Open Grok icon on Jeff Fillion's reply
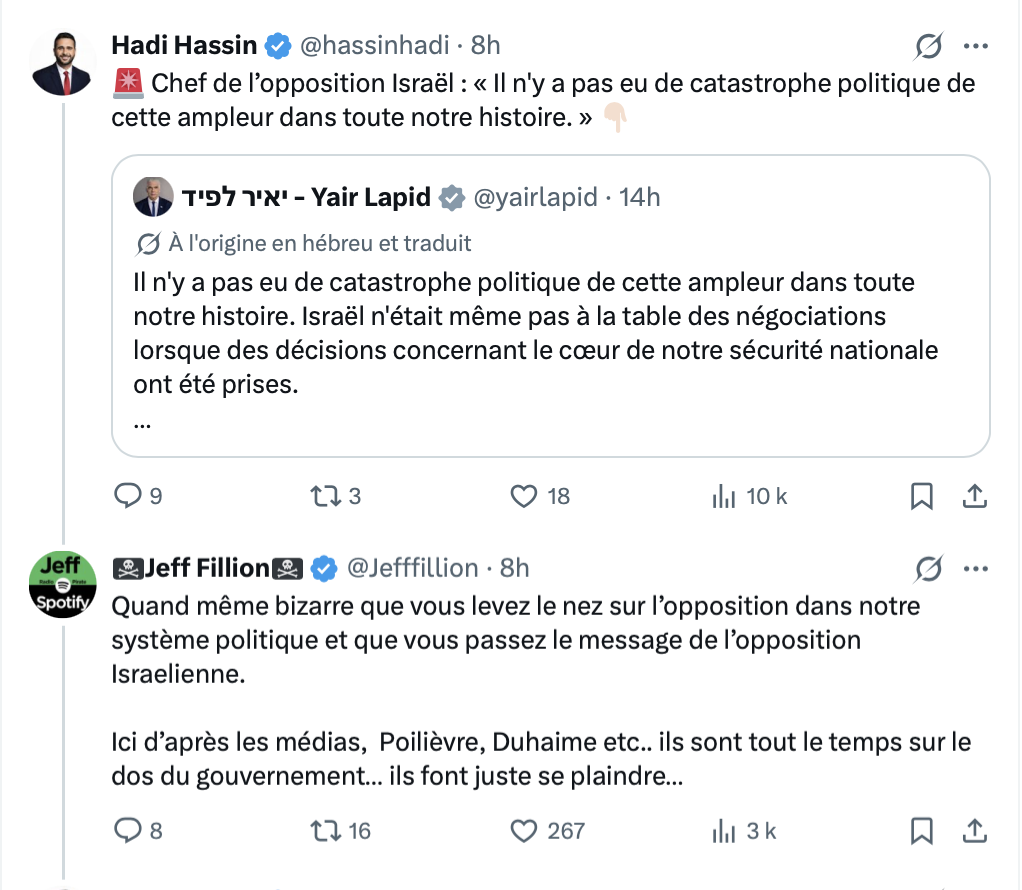 pyautogui.click(x=929, y=569)
